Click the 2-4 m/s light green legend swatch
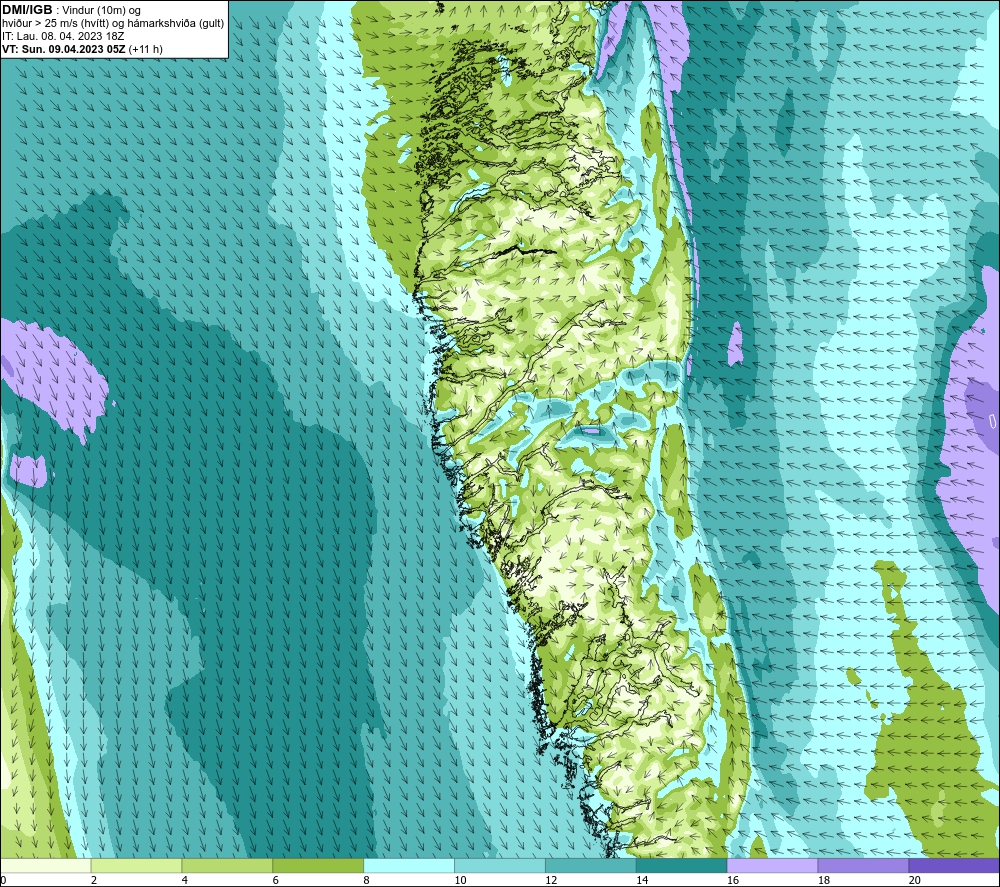Screen dimensions: 1000x887 (x=136, y=865)
